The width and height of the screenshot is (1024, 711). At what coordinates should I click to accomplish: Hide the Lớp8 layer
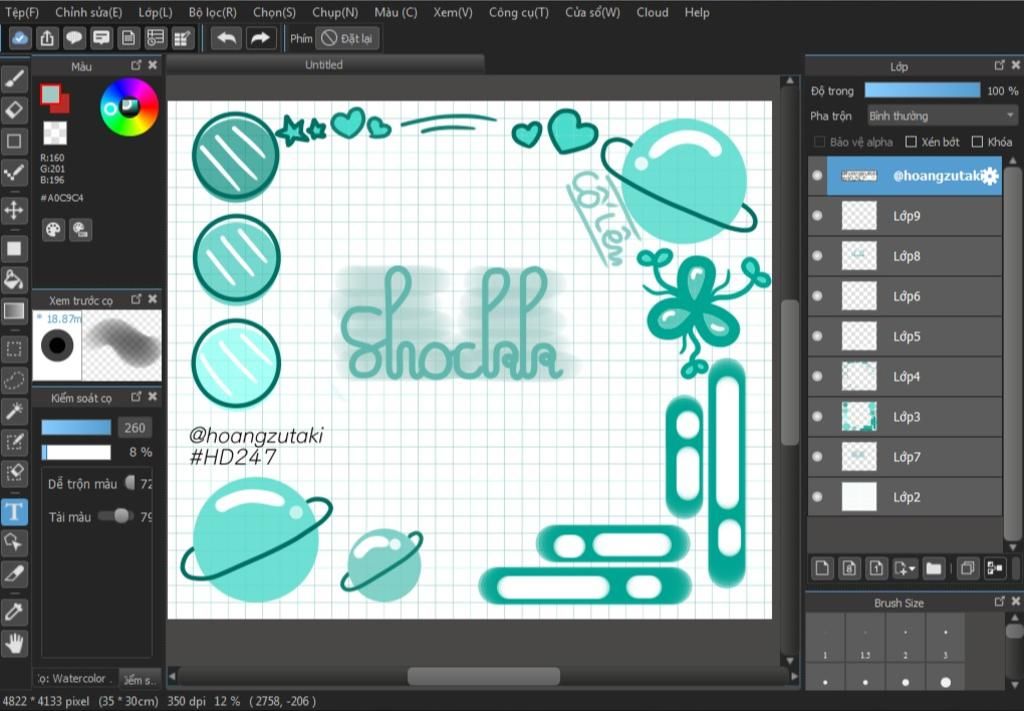tap(817, 256)
